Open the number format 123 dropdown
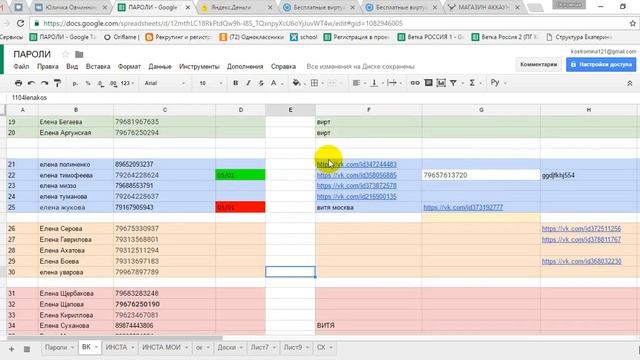640x360 pixels. (127, 83)
